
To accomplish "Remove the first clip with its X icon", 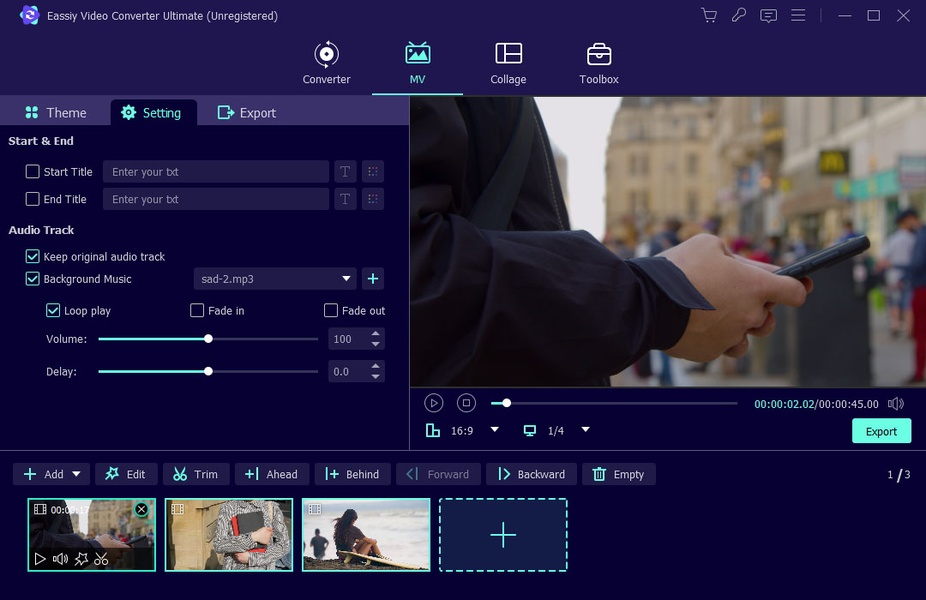I will pyautogui.click(x=141, y=510).
